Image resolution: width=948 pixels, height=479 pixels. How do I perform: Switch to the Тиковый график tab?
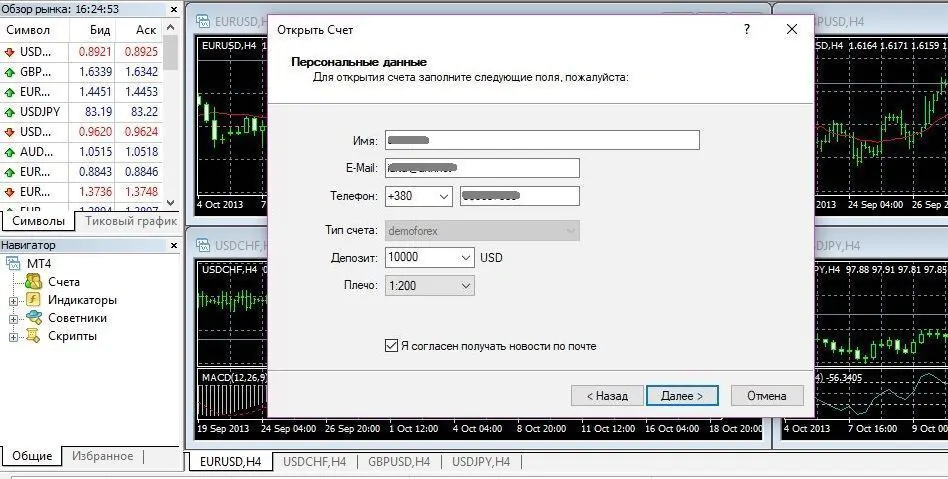pos(131,221)
